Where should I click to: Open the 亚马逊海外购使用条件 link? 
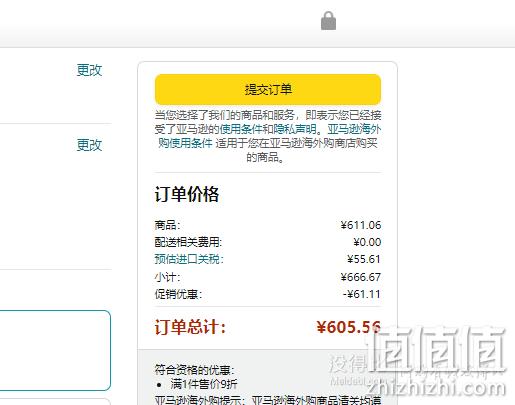tap(269, 136)
